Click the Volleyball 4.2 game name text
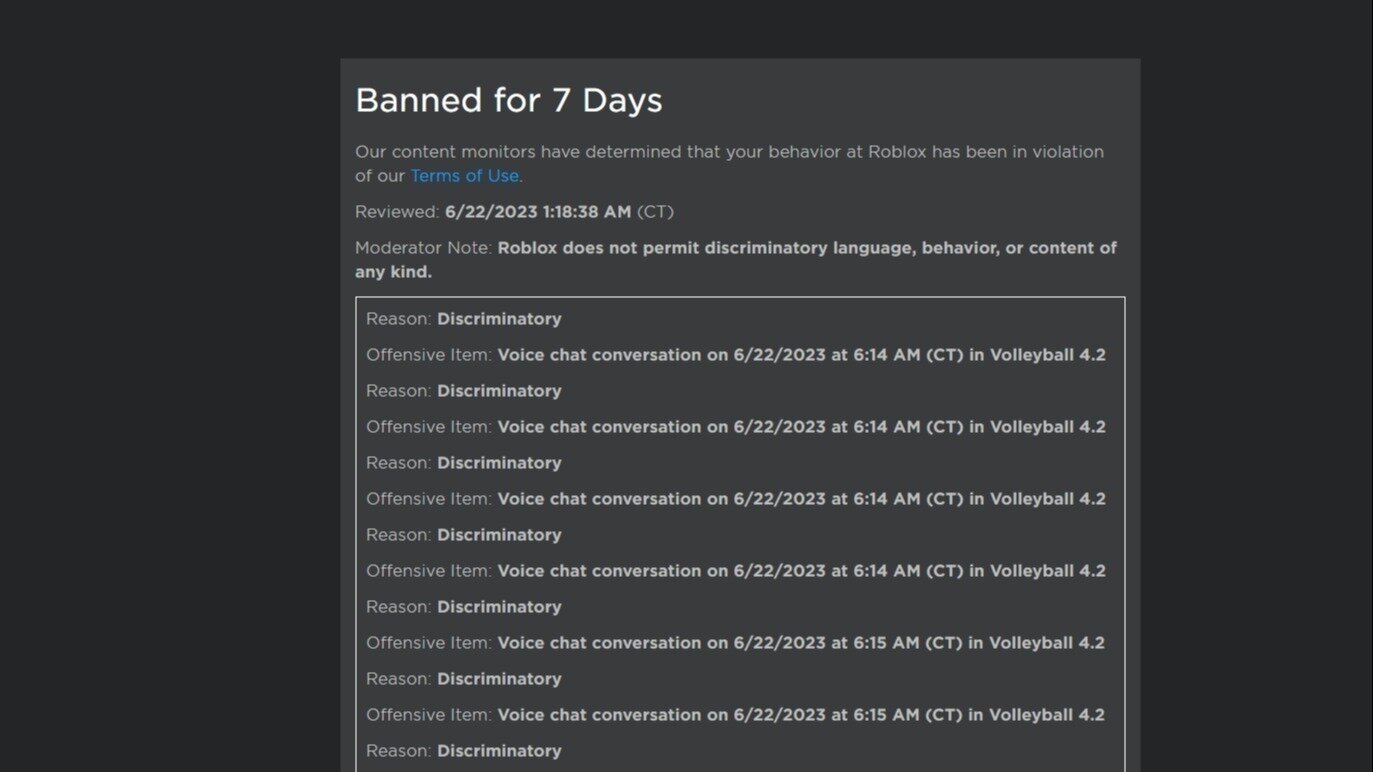The height and width of the screenshot is (772, 1373). click(1047, 354)
